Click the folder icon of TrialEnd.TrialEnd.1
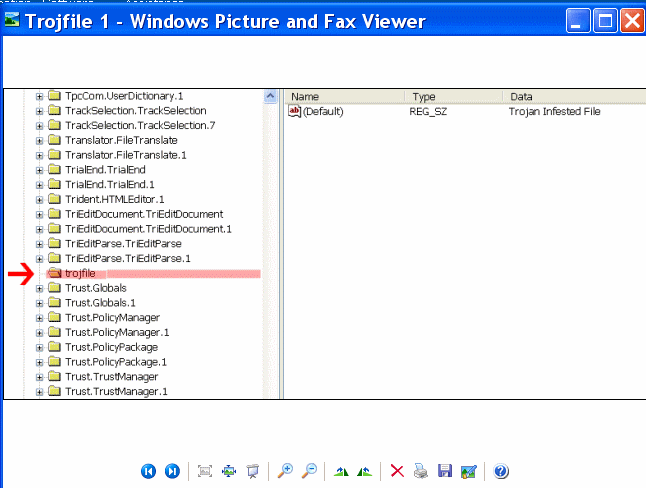646x488 pixels. [x=54, y=184]
